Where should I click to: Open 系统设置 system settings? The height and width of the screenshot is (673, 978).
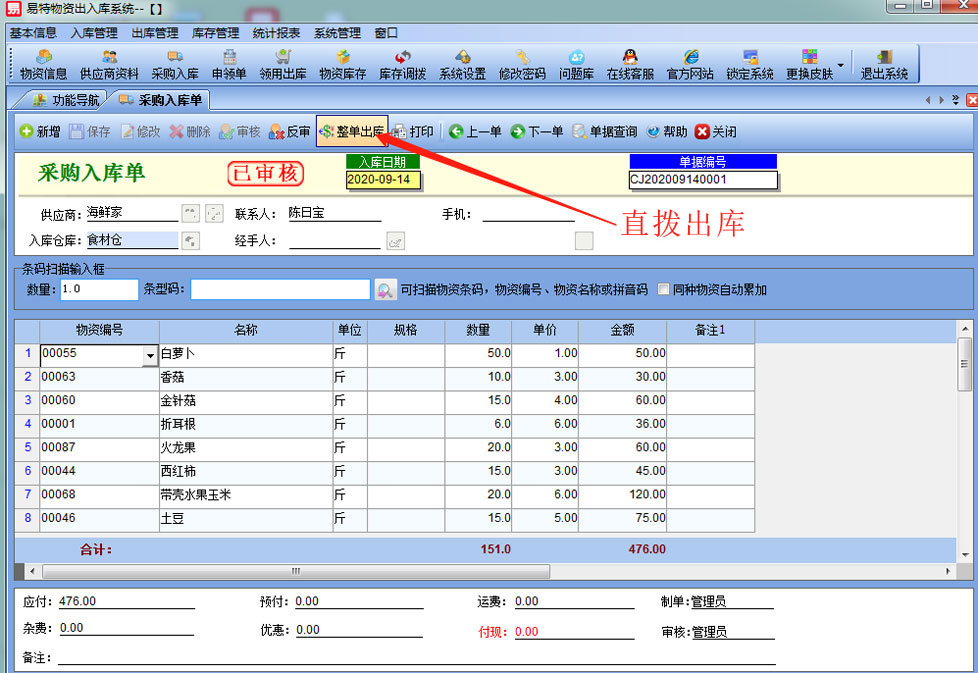[462, 64]
